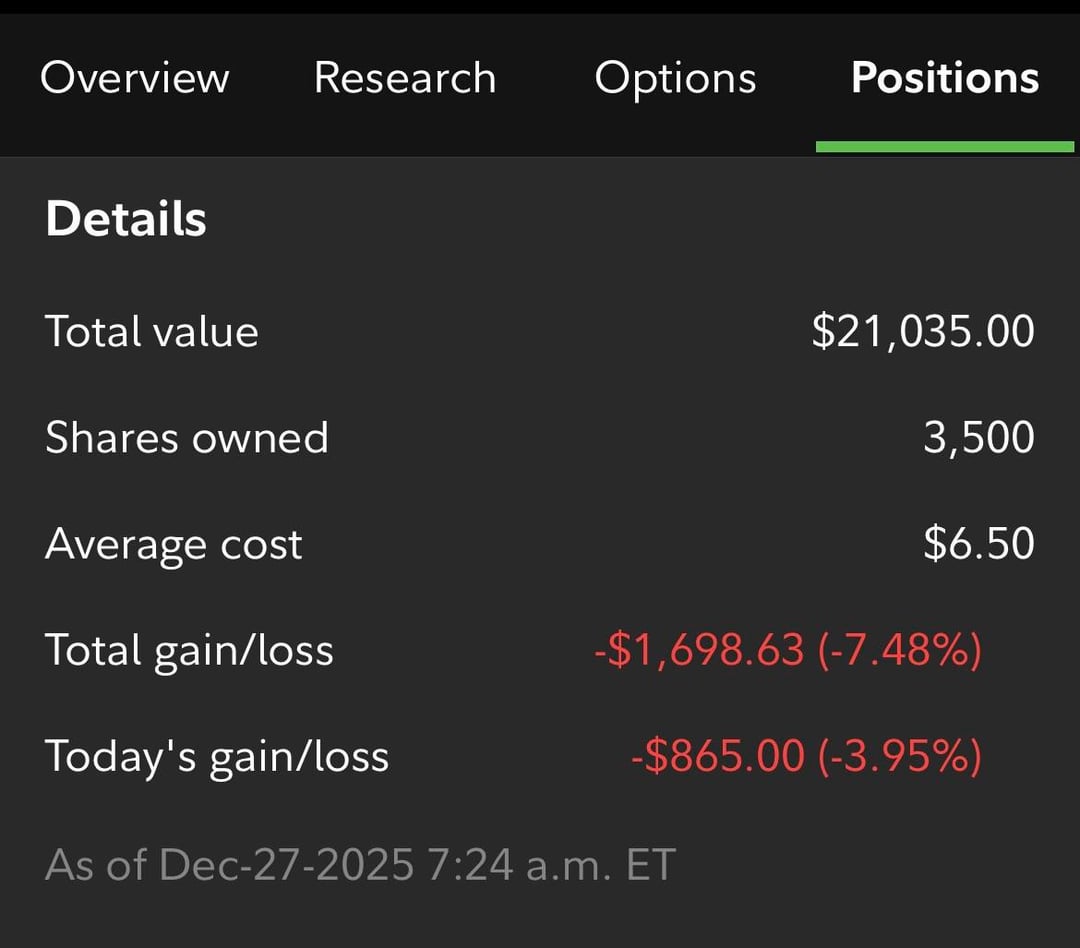
Task: Click the 3,500 shares figure
Action: (x=978, y=438)
